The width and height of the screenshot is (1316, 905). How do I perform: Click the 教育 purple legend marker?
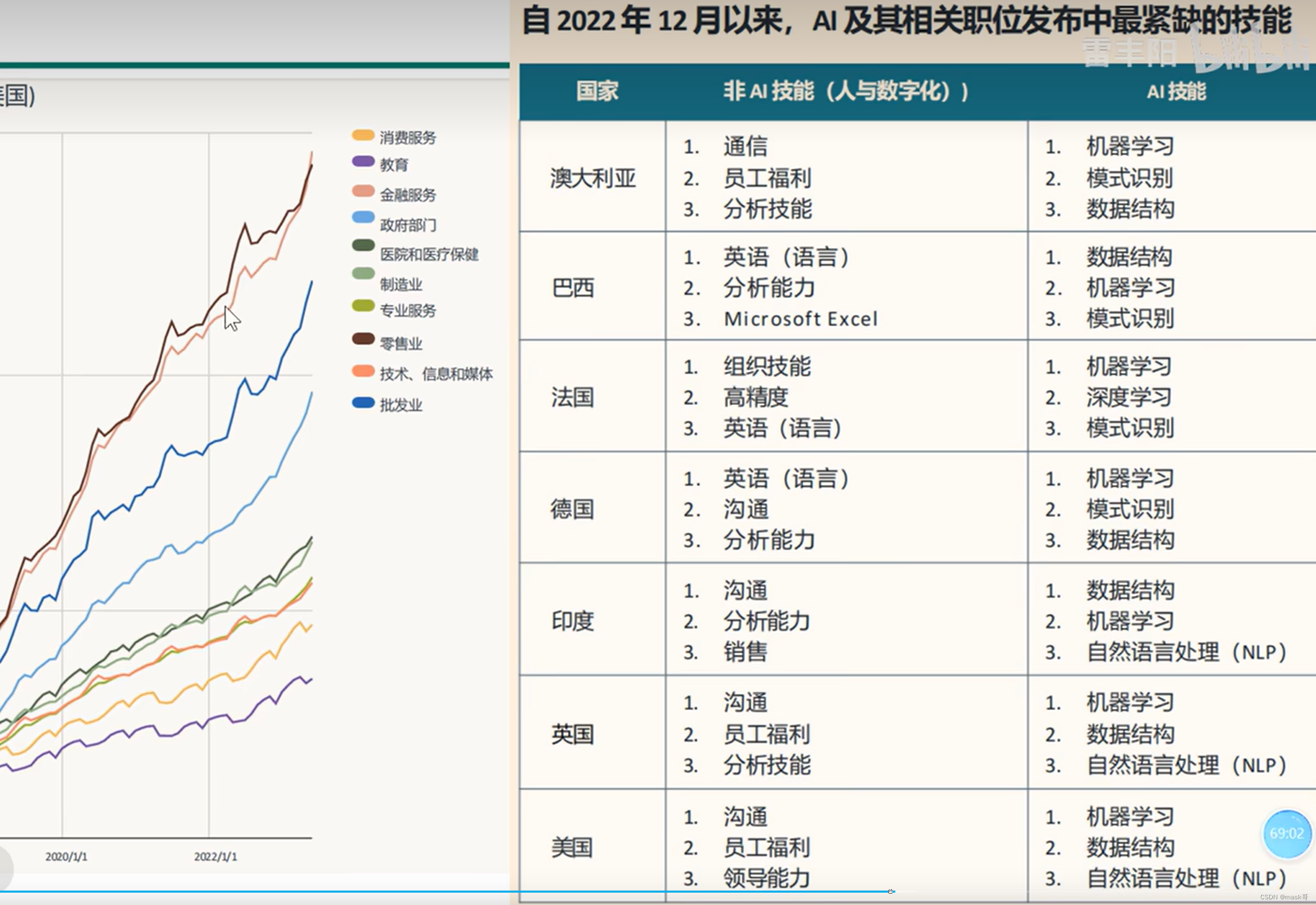tap(363, 162)
